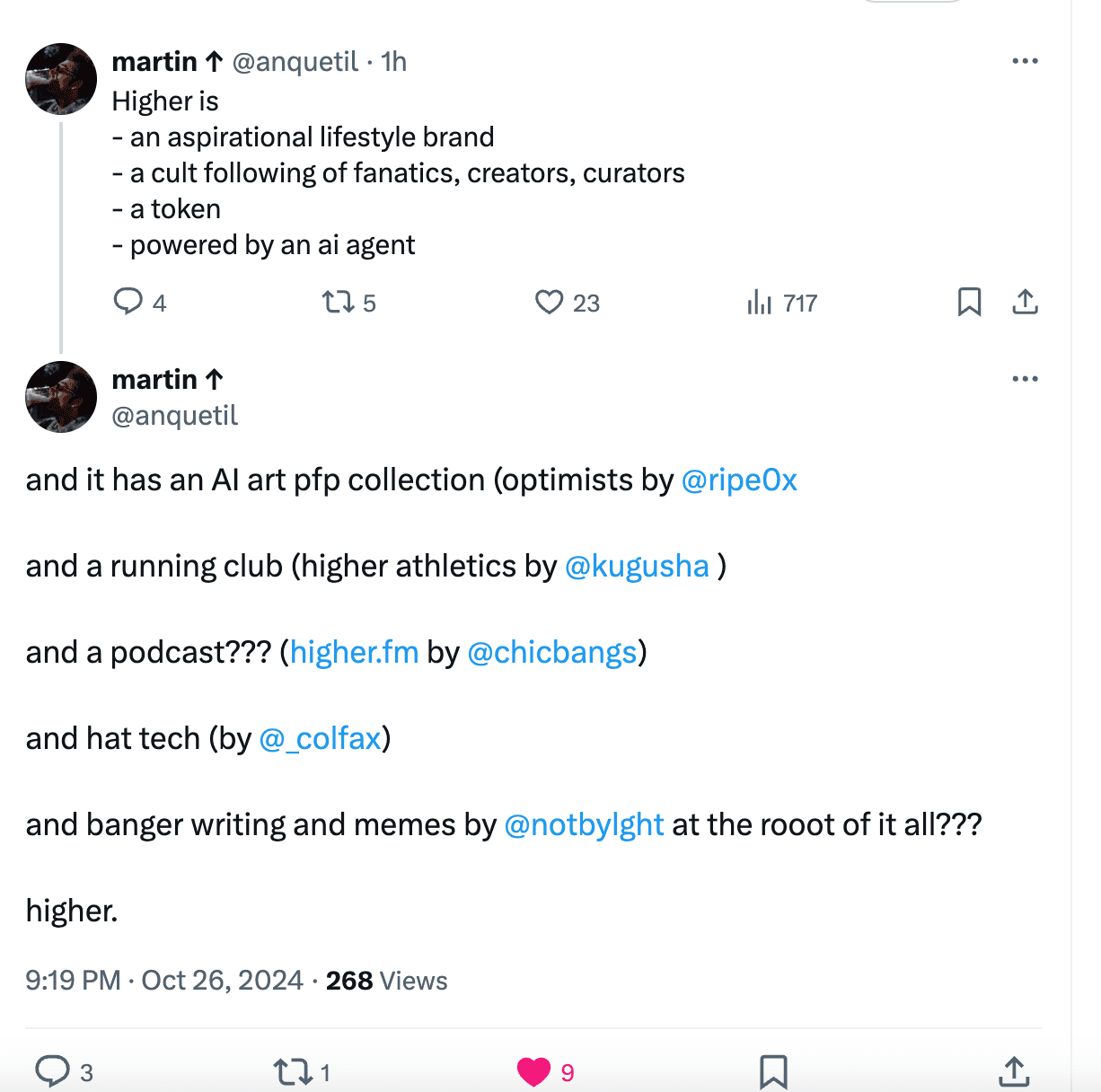The height and width of the screenshot is (1092, 1101).
Task: Click martin's profile avatar on the second tweet
Action: coord(60,397)
